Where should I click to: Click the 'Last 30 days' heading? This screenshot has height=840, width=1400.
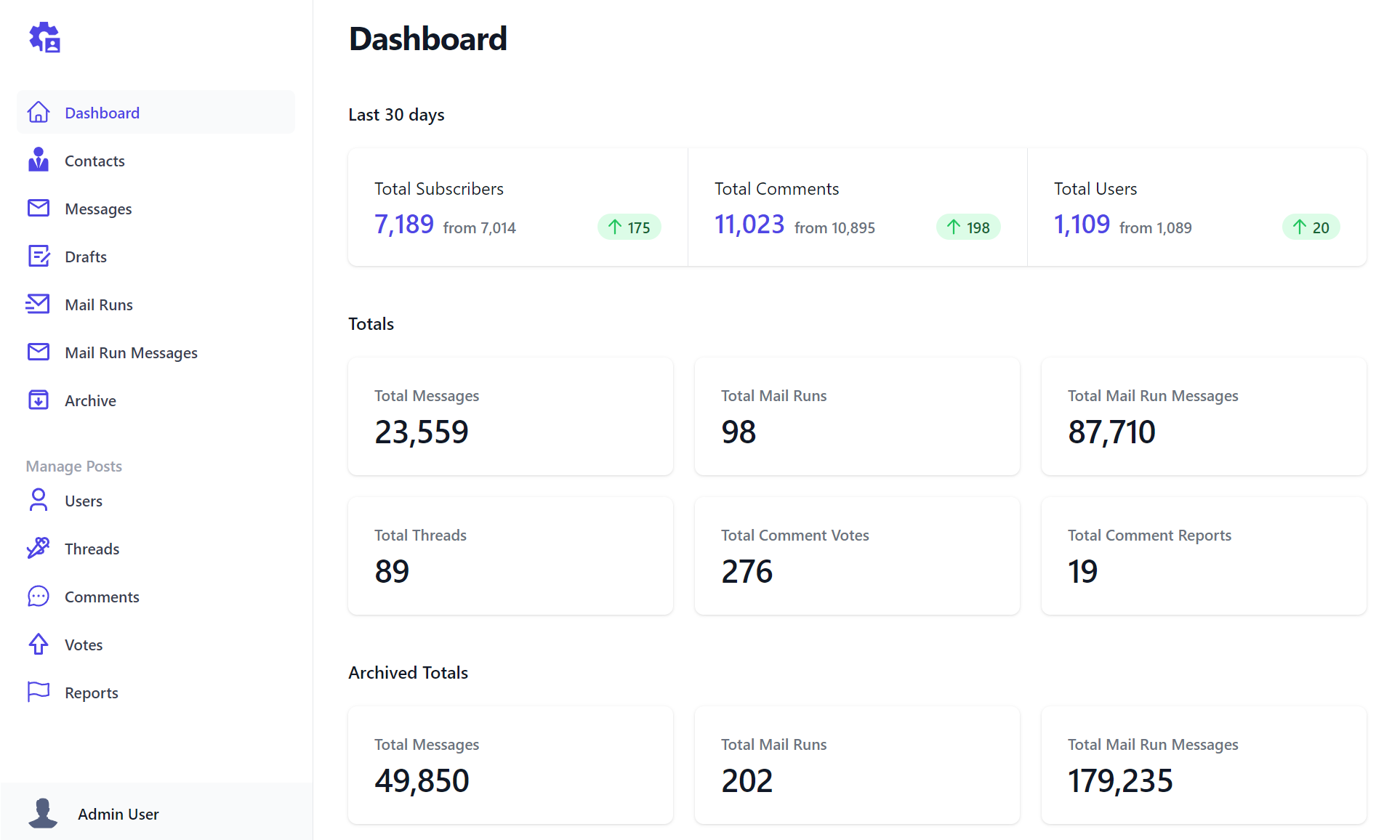pos(396,115)
